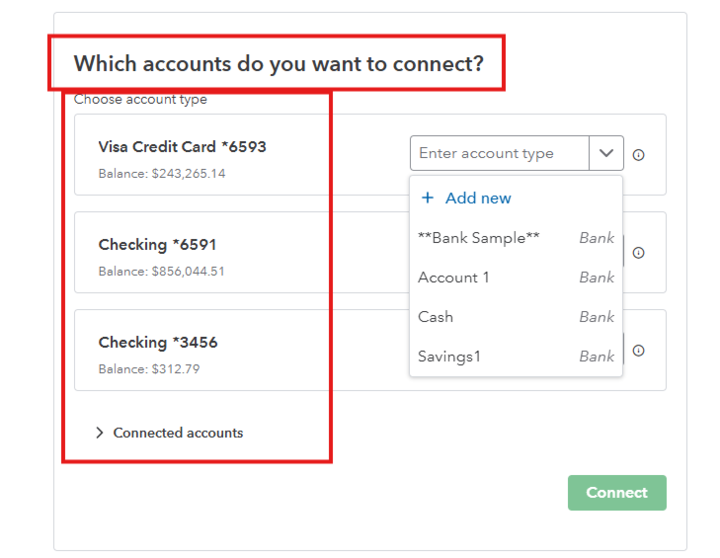Expand the Connected accounts section

[100, 433]
